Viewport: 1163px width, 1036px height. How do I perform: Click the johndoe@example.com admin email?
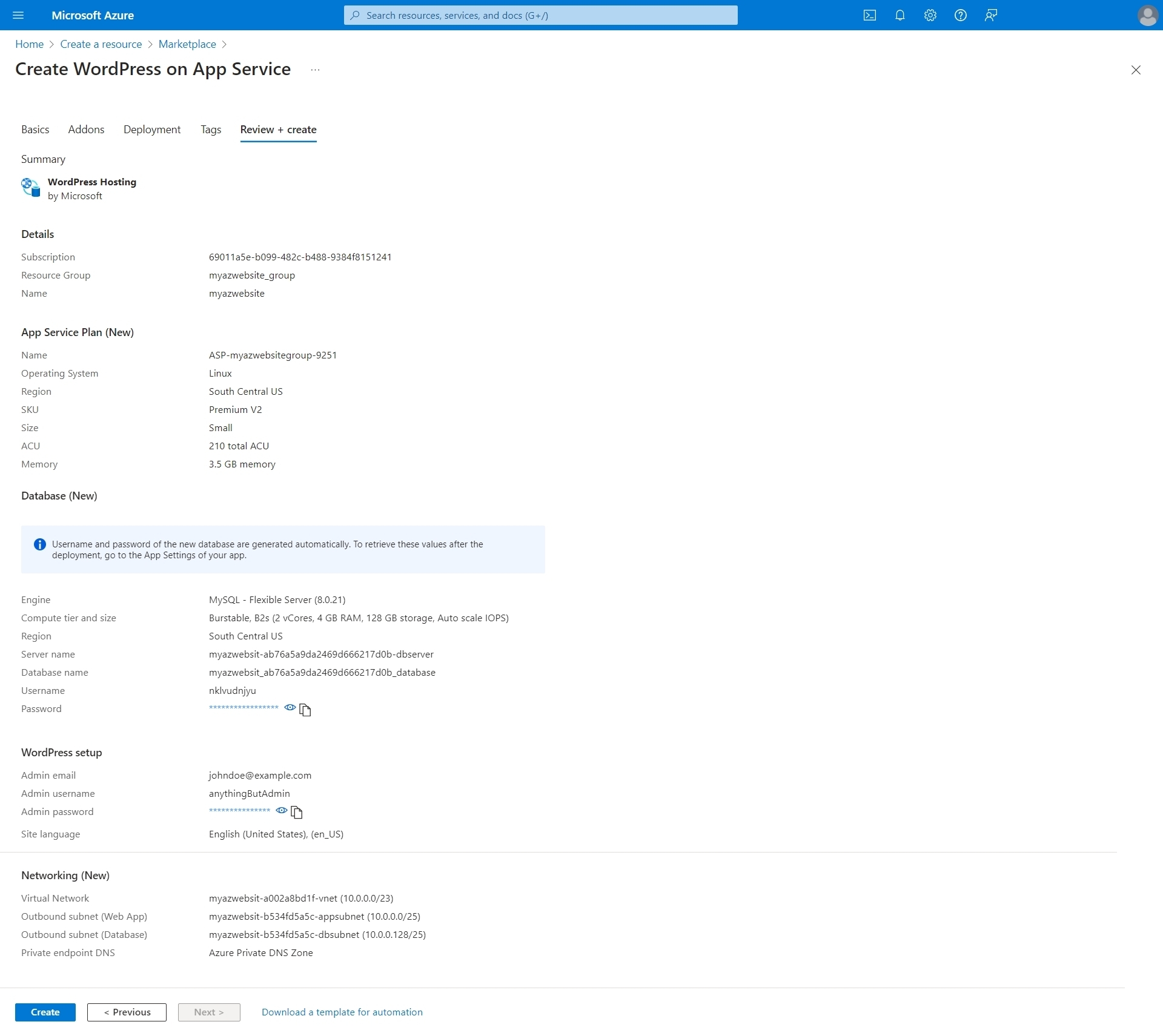tap(260, 776)
